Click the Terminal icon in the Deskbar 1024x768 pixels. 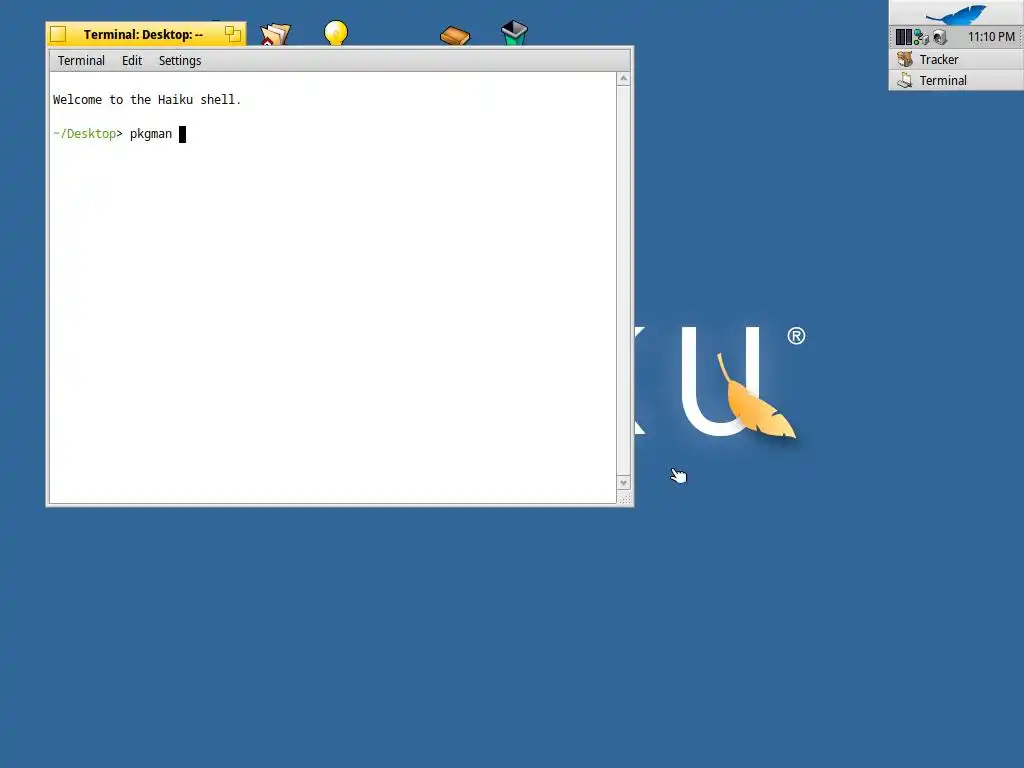tap(904, 80)
